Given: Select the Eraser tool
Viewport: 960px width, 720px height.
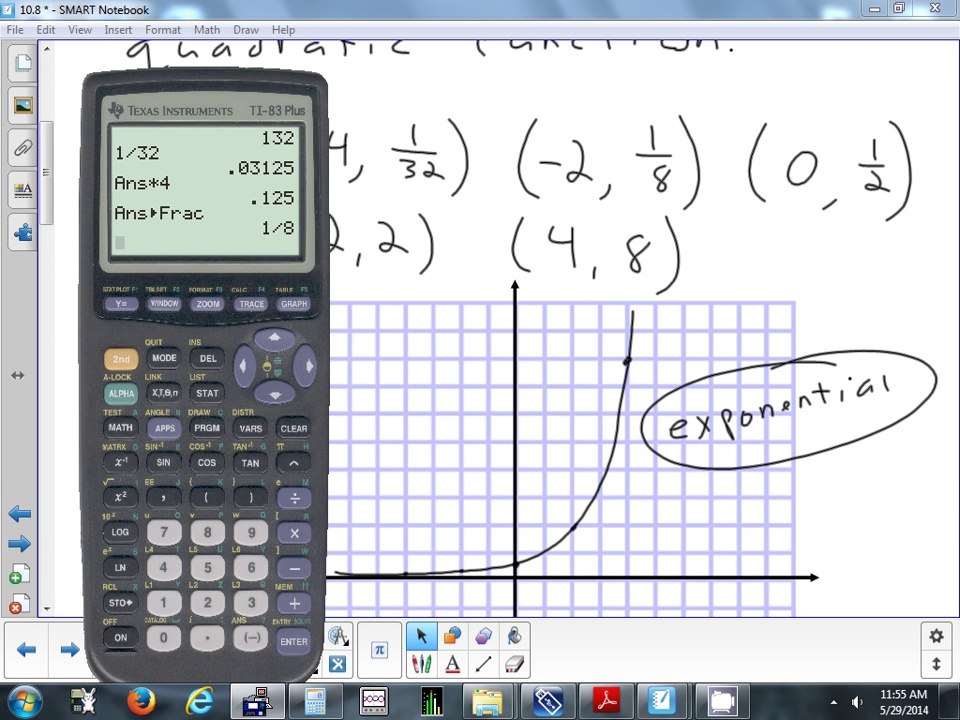Looking at the screenshot, I should tap(514, 664).
